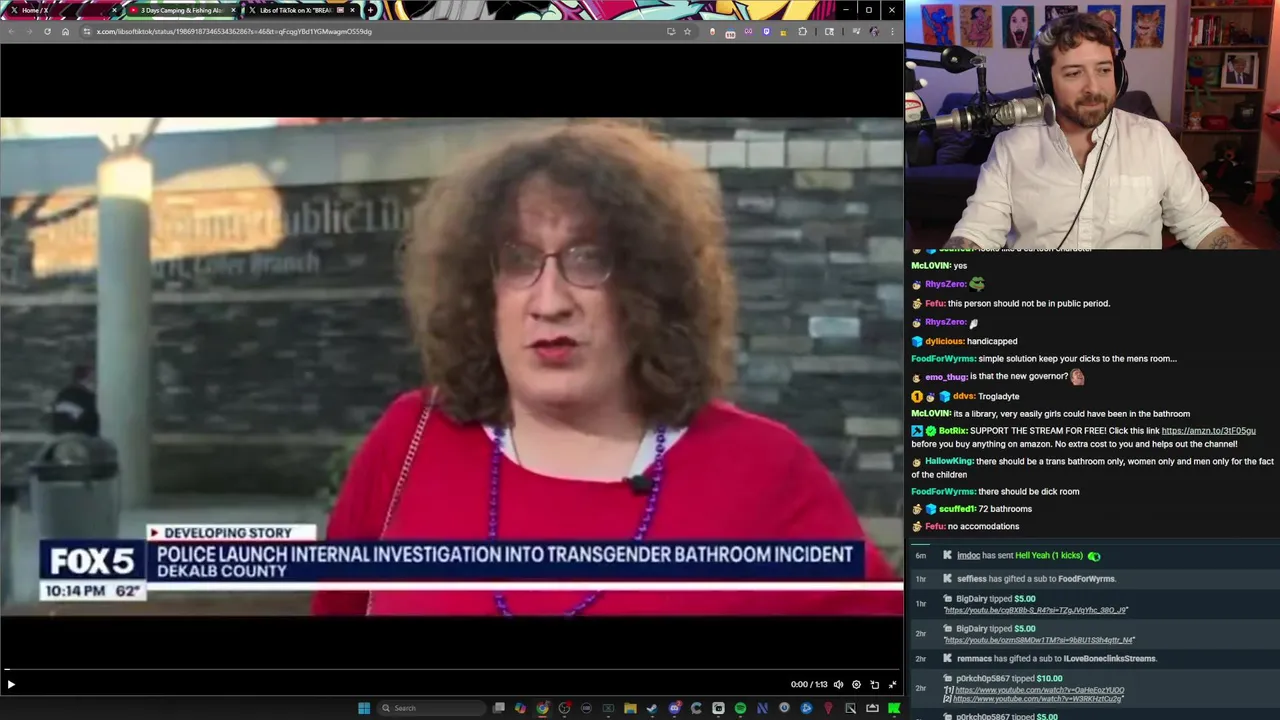This screenshot has width=1280, height=720.
Task: Click username Fefu on 'public period' message
Action: [x=935, y=303]
